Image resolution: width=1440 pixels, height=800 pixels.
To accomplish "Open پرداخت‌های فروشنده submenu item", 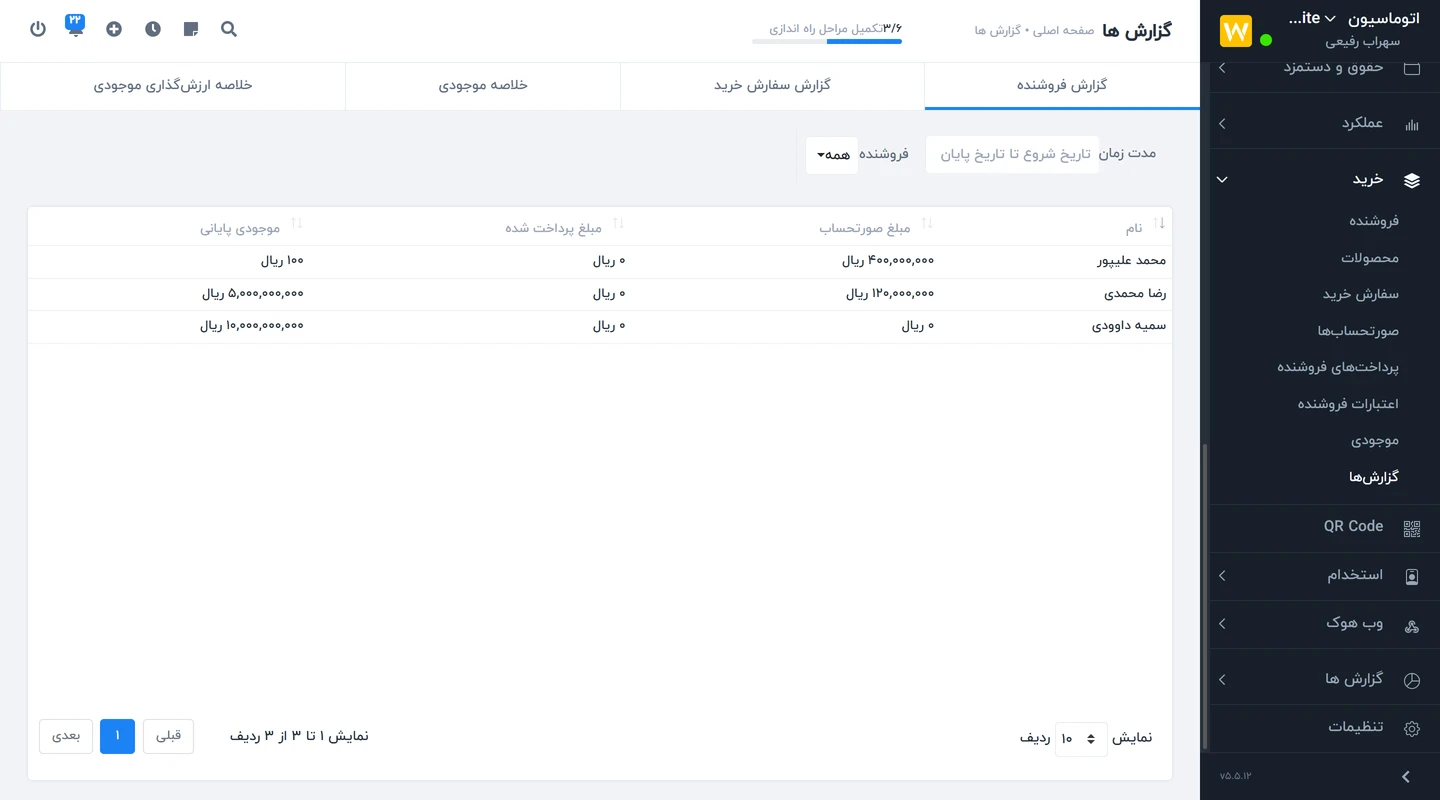I will pyautogui.click(x=1338, y=367).
